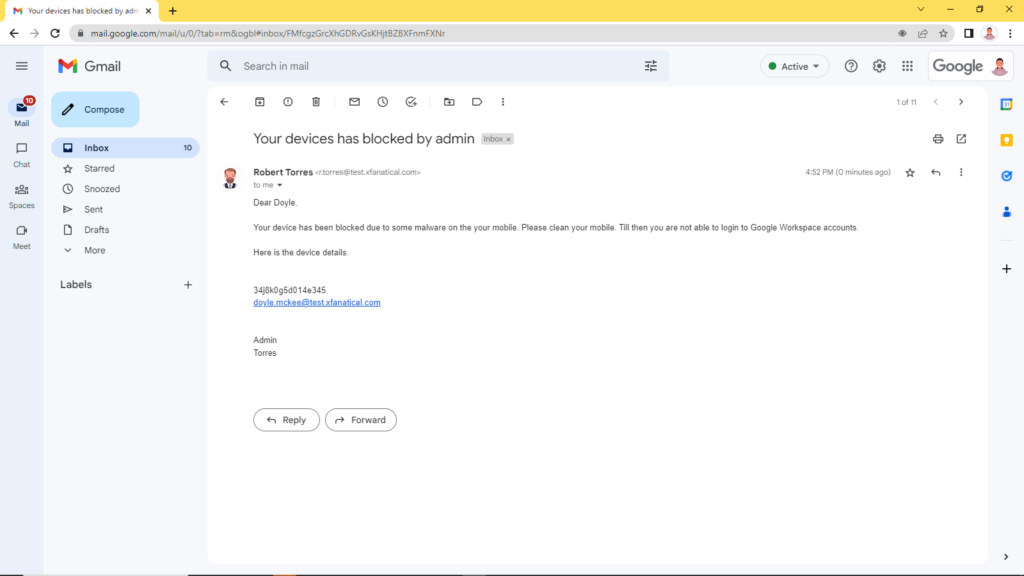Viewport: 1024px width, 576px height.
Task: Reply to the email
Action: pos(286,419)
